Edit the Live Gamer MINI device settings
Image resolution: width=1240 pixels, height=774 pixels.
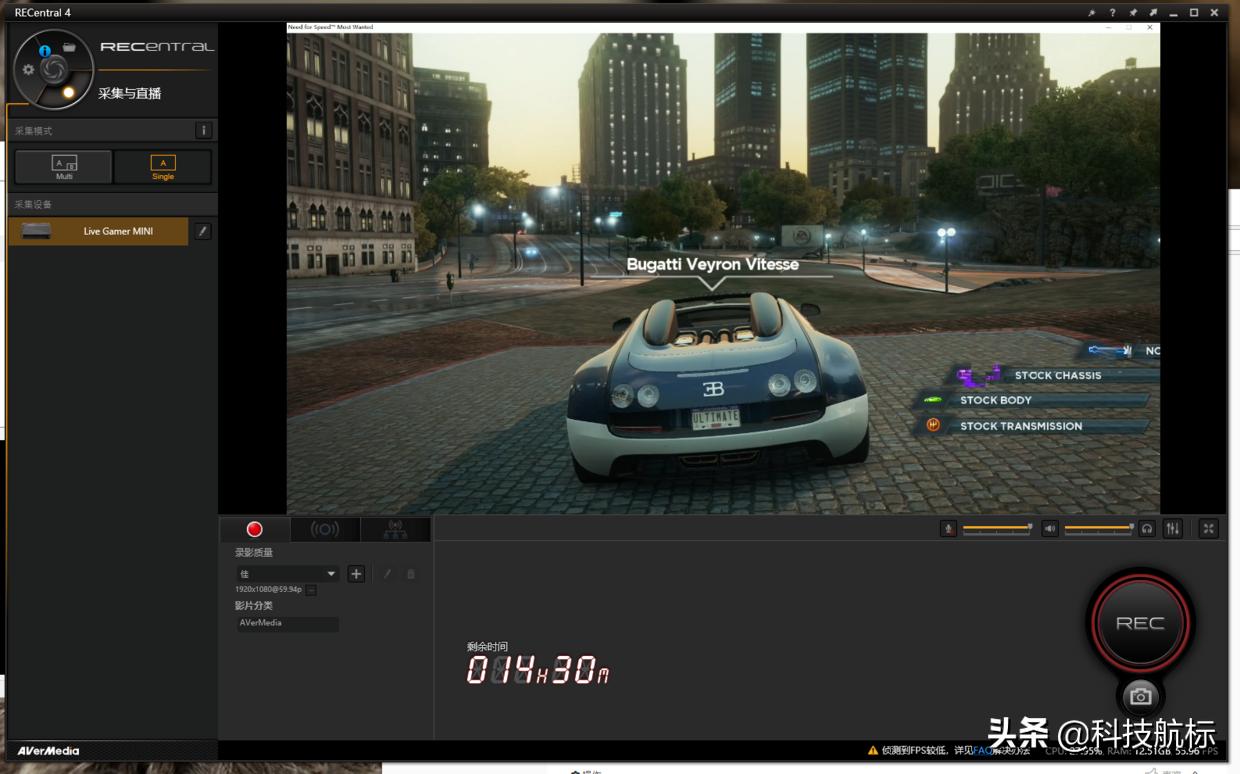coord(203,231)
